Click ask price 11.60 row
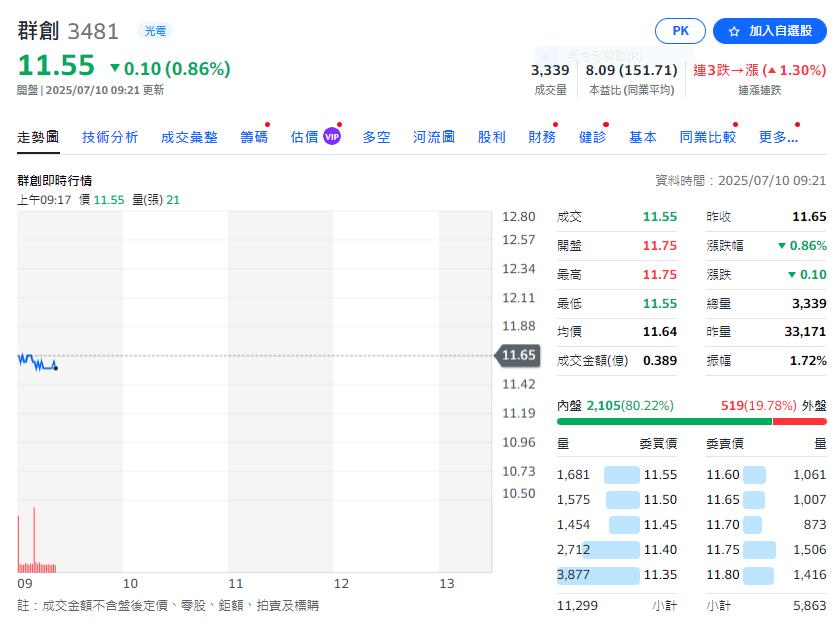 766,474
